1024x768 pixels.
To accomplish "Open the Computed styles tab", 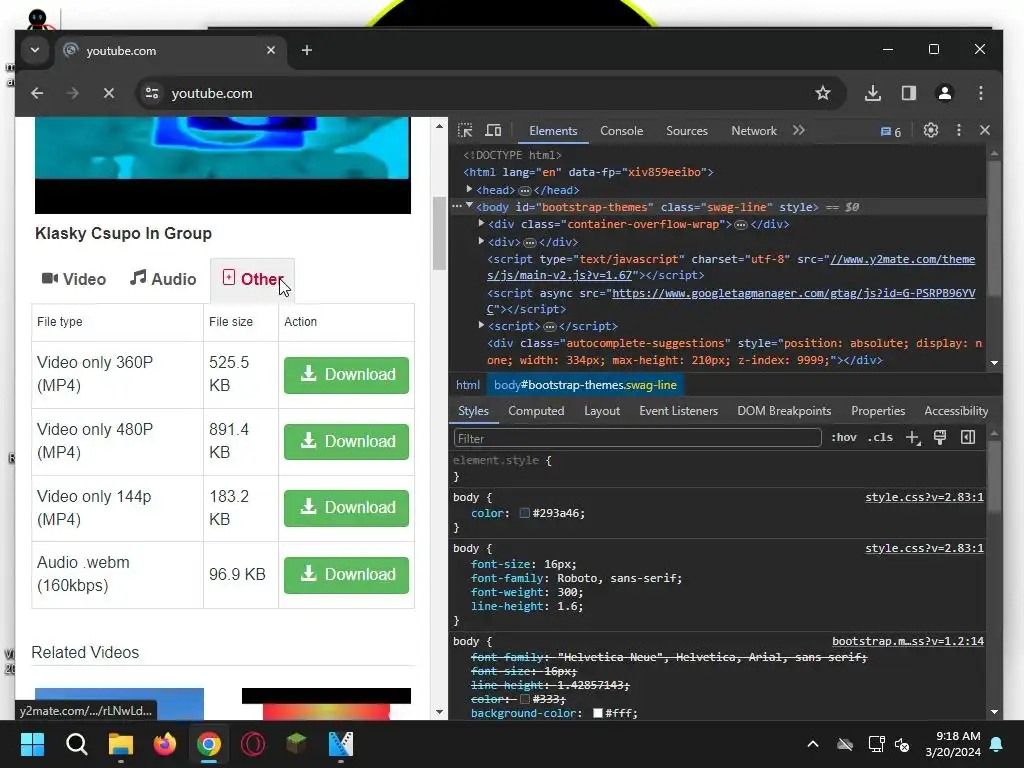I will point(536,411).
